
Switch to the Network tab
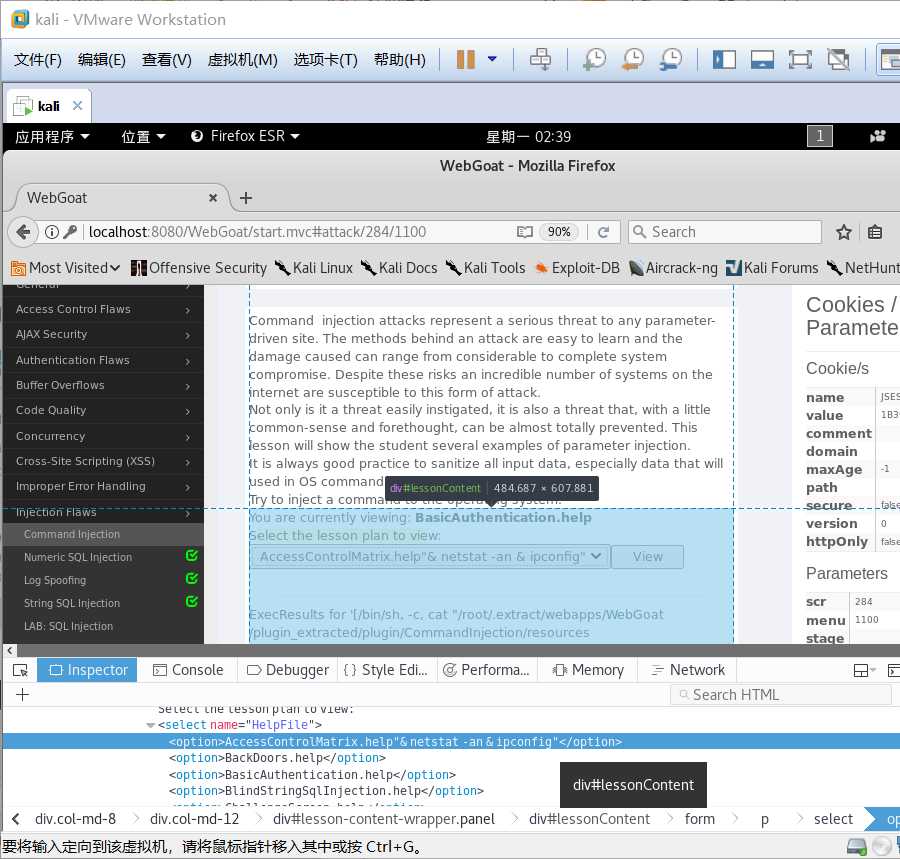click(x=688, y=670)
